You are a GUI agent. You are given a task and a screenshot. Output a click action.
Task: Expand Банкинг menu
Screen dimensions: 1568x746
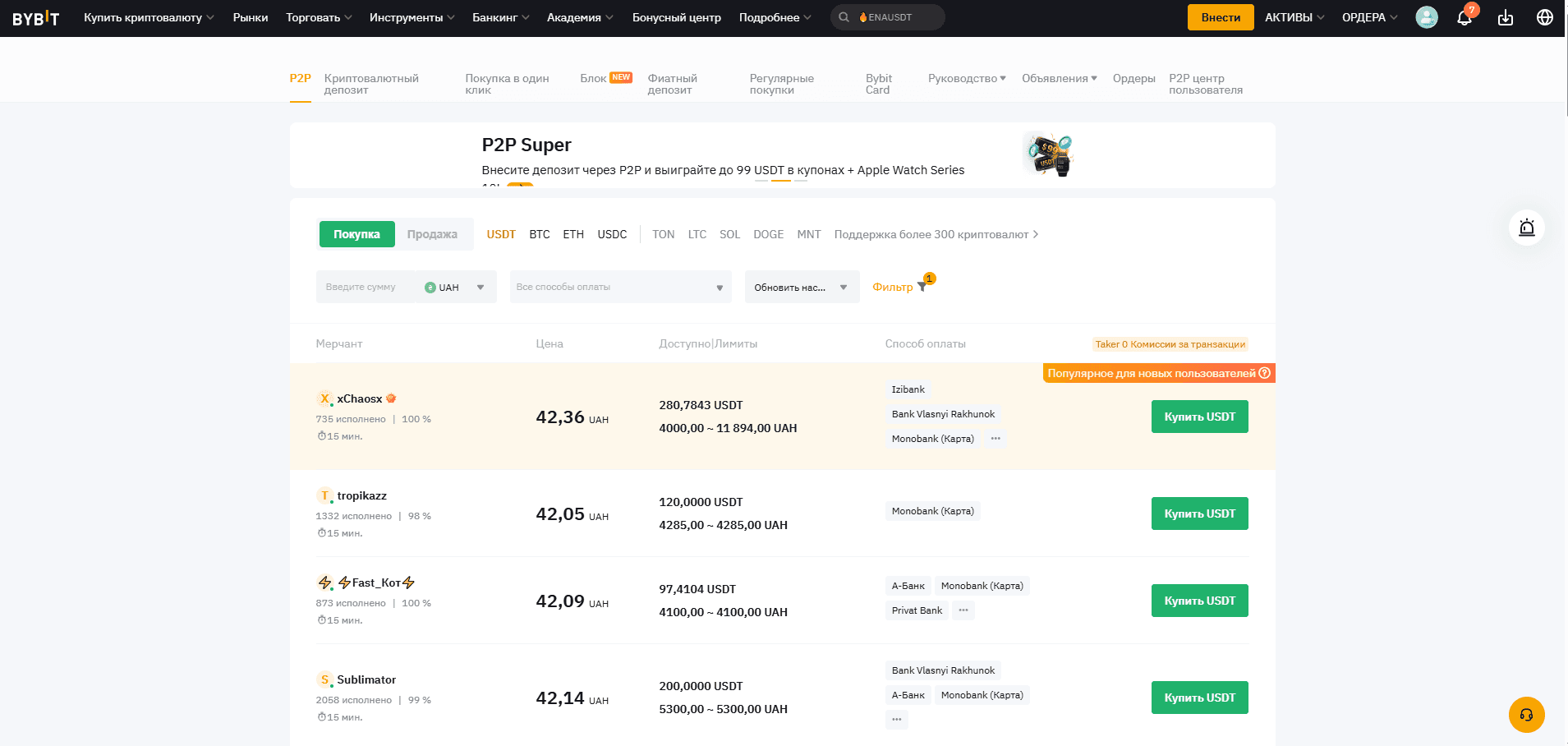coord(501,17)
